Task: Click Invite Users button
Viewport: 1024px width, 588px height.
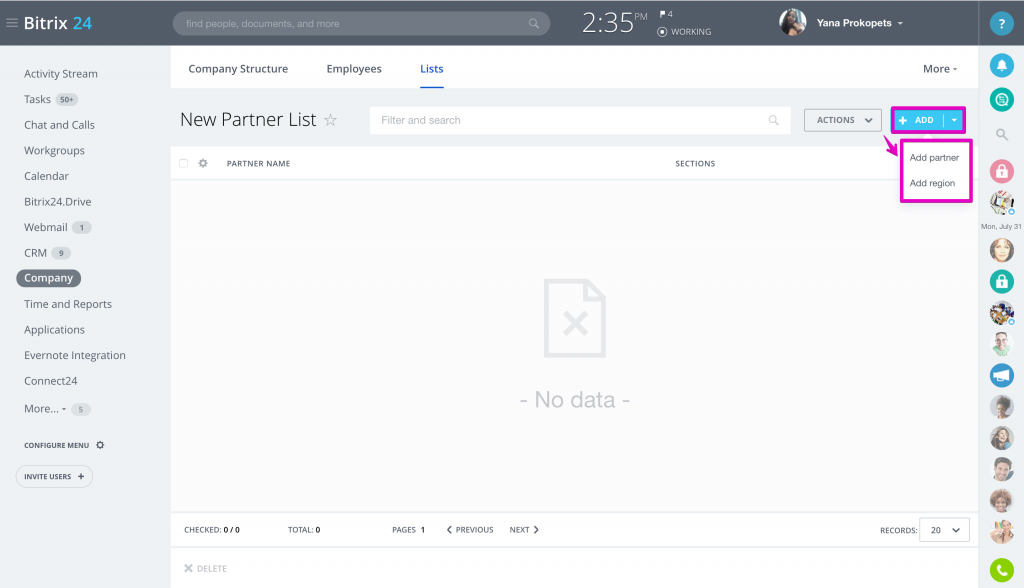Action: coord(54,476)
